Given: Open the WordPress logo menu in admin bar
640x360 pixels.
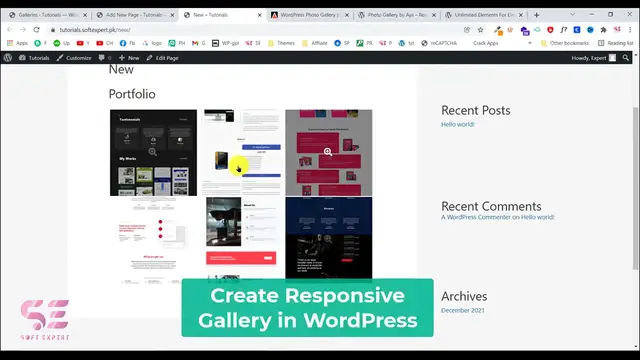Looking at the screenshot, I should coord(8,58).
